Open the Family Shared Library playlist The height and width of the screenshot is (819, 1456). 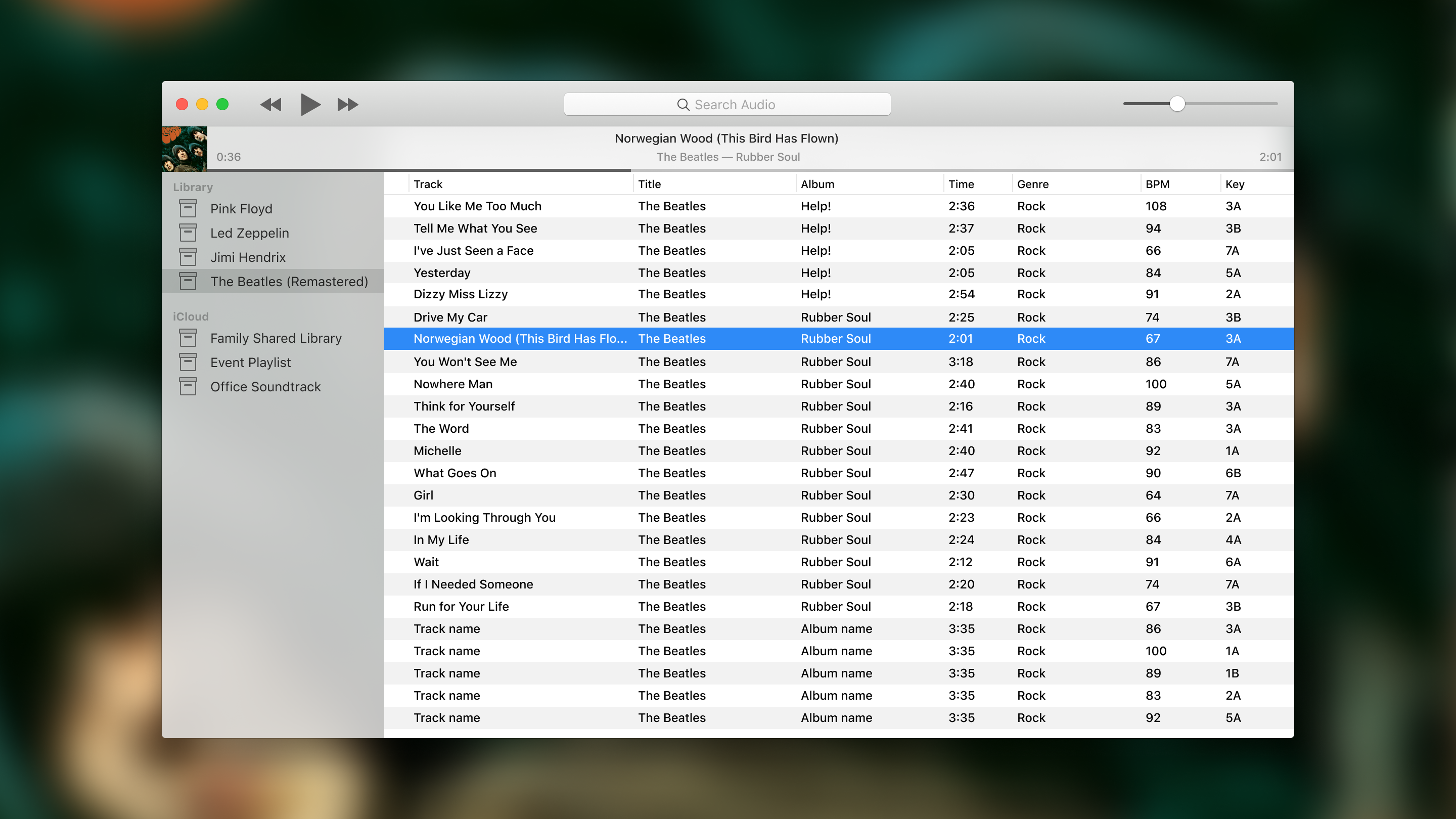(275, 338)
